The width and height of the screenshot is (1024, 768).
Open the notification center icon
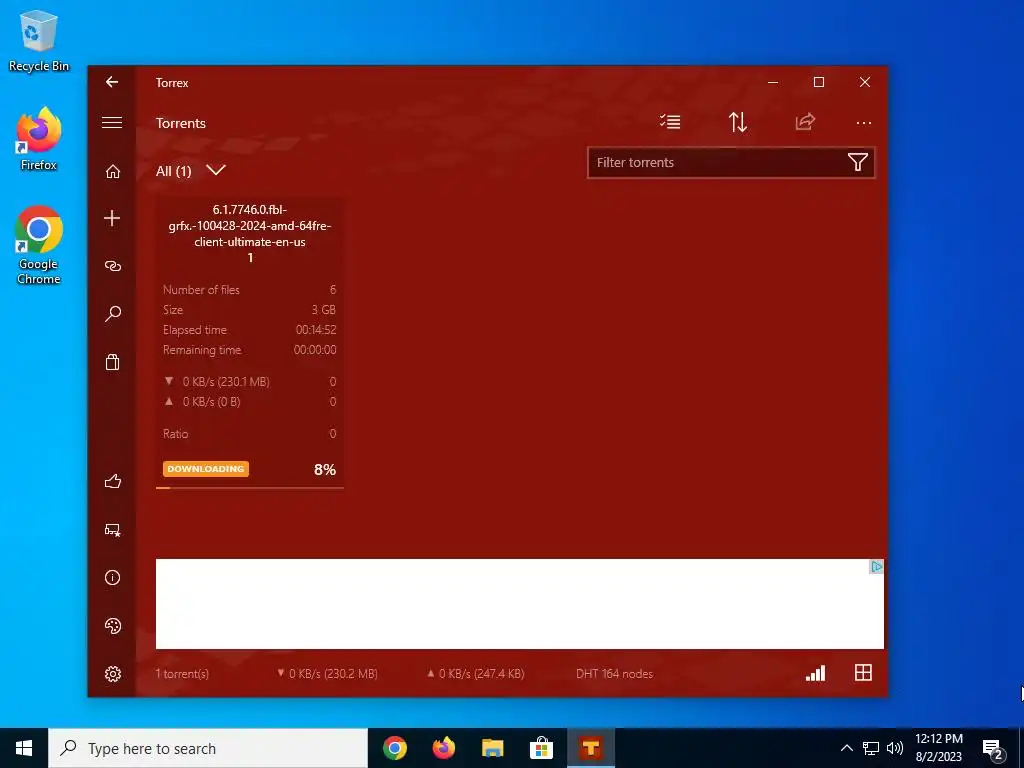pos(993,750)
